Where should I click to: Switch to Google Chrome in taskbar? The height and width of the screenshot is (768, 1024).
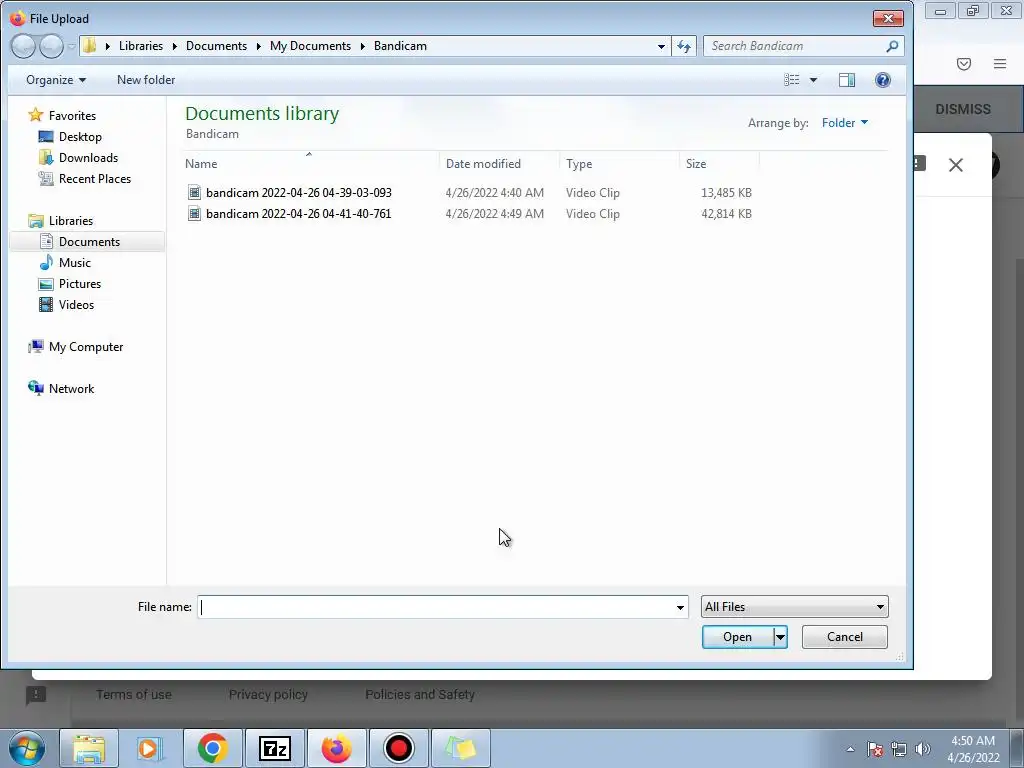(212, 748)
